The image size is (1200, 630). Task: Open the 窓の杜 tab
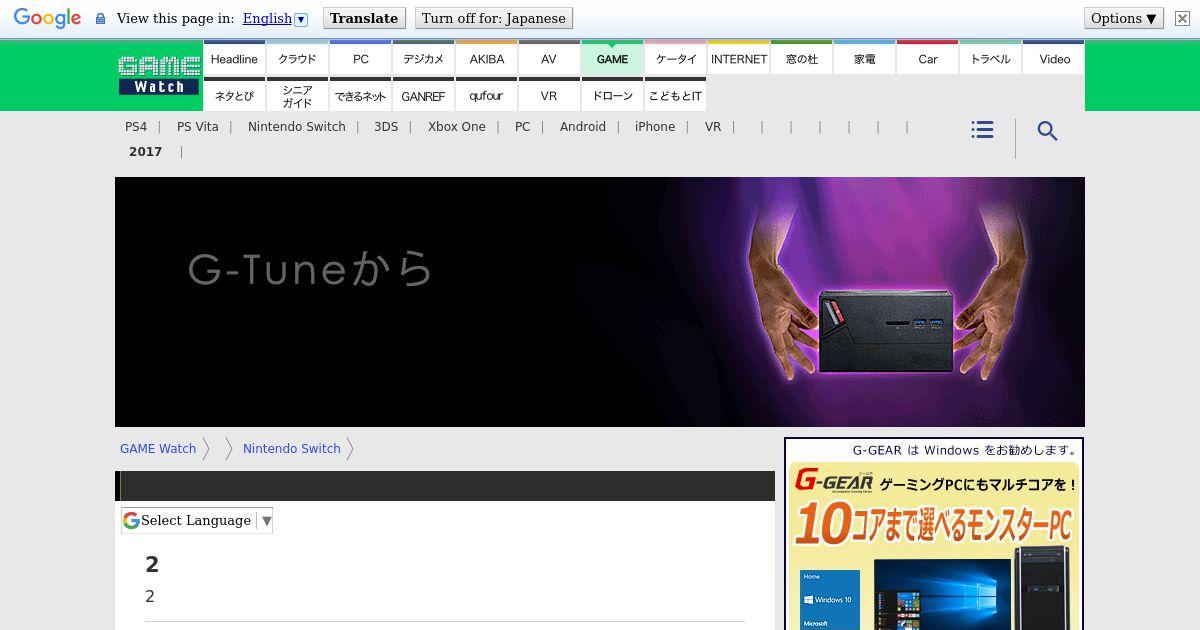pos(801,59)
